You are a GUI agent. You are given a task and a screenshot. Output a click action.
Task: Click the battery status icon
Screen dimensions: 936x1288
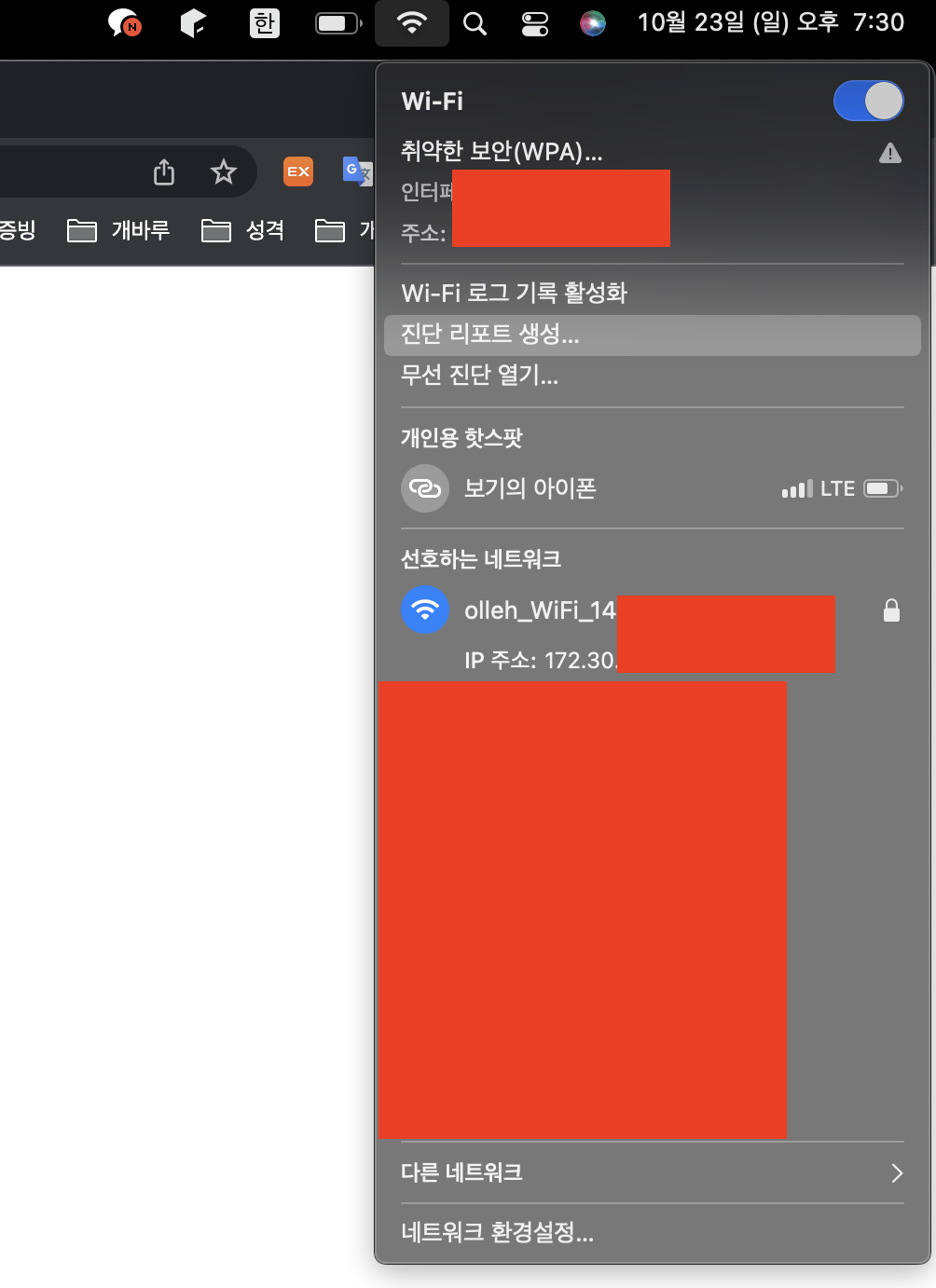point(337,23)
